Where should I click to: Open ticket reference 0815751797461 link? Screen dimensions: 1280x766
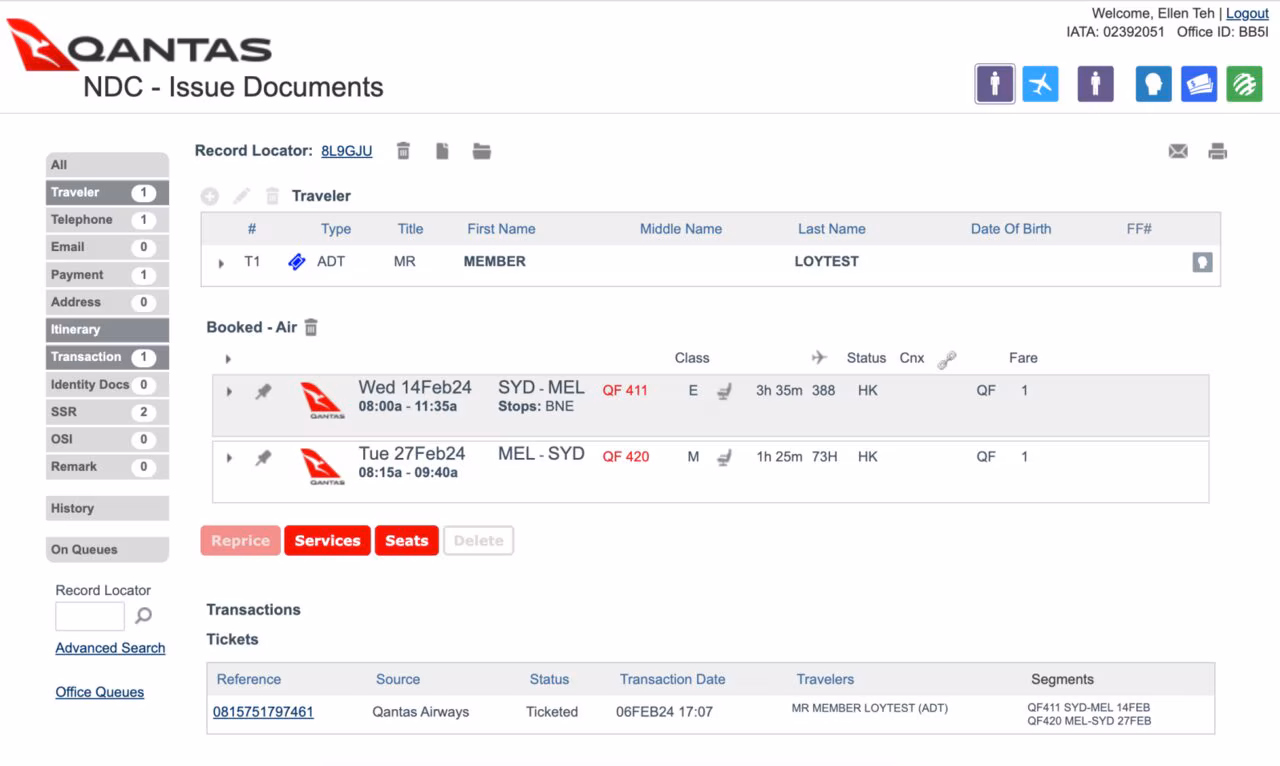(263, 712)
